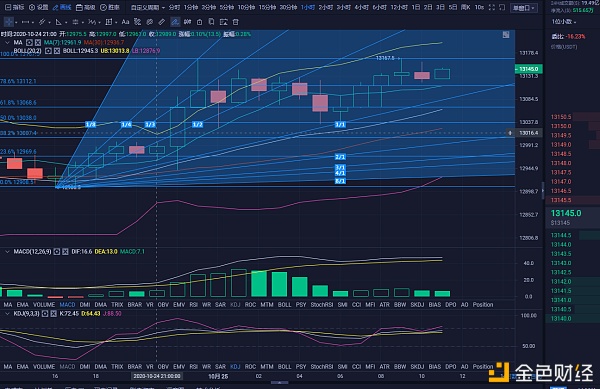Expand the rectangle tool's dropdown arrow
This screenshot has height=389, width=600.
pyautogui.click(x=116, y=23)
